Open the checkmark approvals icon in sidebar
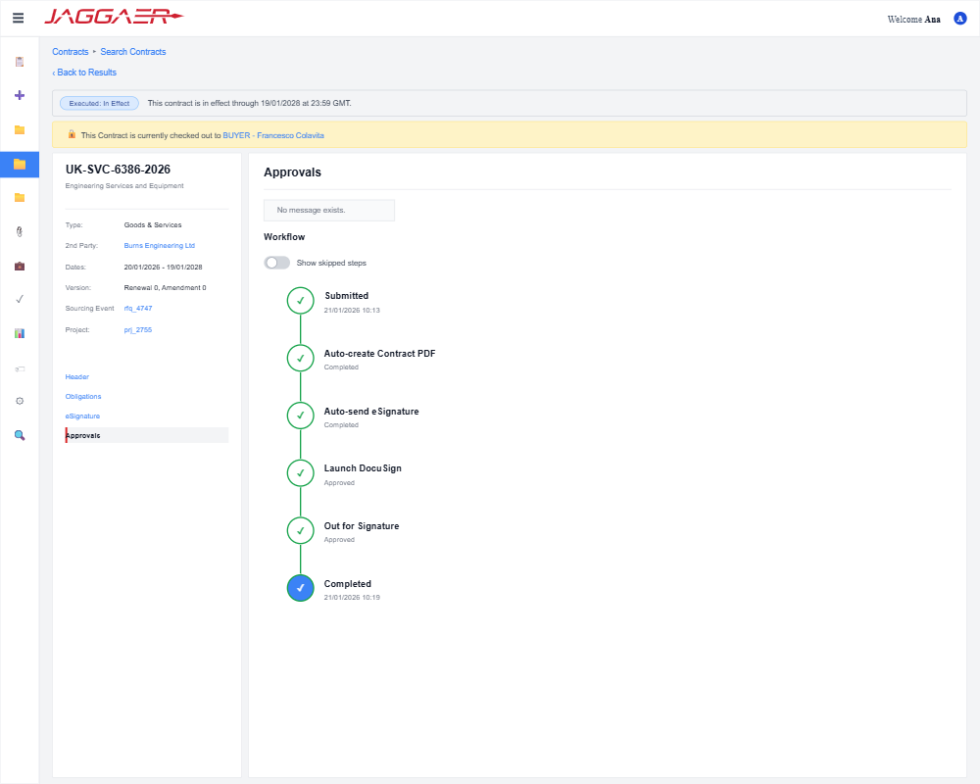The height and width of the screenshot is (784, 980). [x=19, y=299]
